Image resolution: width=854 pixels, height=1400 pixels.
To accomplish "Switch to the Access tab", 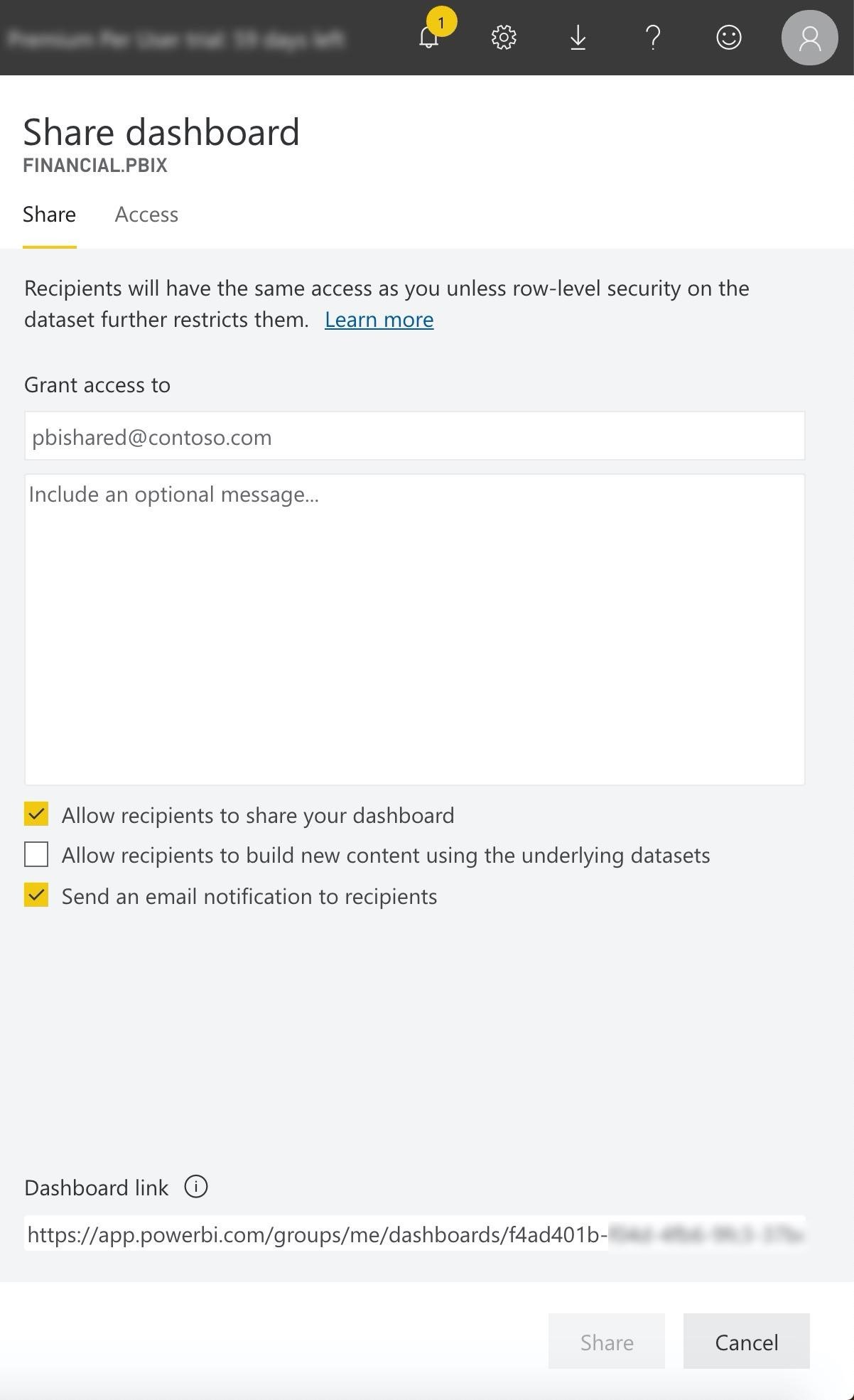I will (x=146, y=215).
